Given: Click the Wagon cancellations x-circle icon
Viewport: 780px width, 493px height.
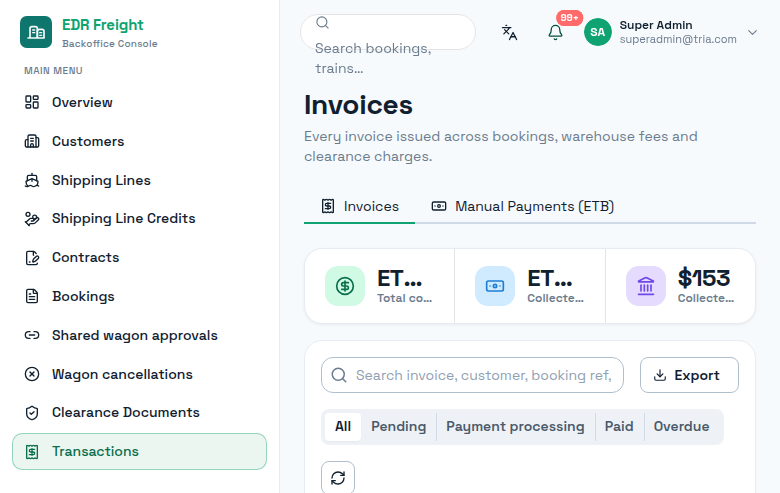Looking at the screenshot, I should point(32,374).
